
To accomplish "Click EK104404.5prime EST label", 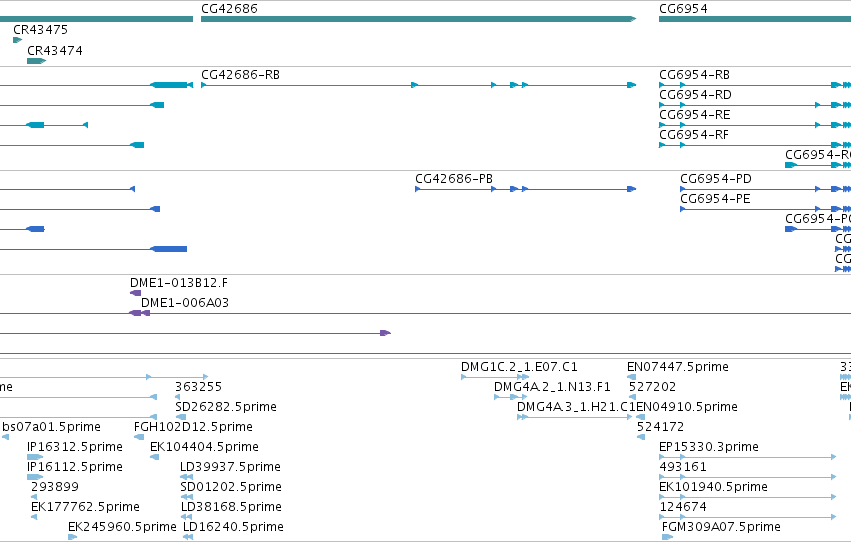I will tap(204, 447).
